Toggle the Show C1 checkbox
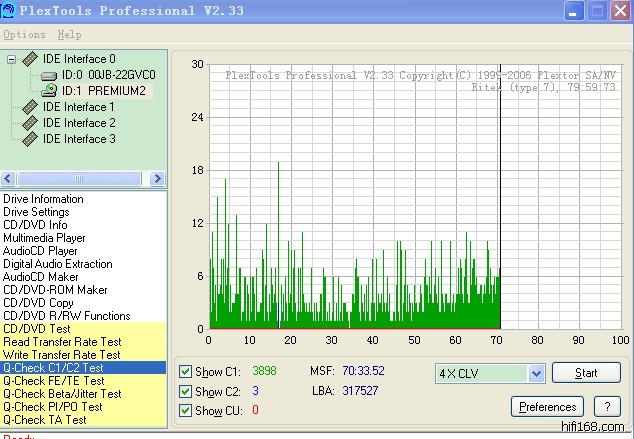The height and width of the screenshot is (439, 634). click(184, 372)
